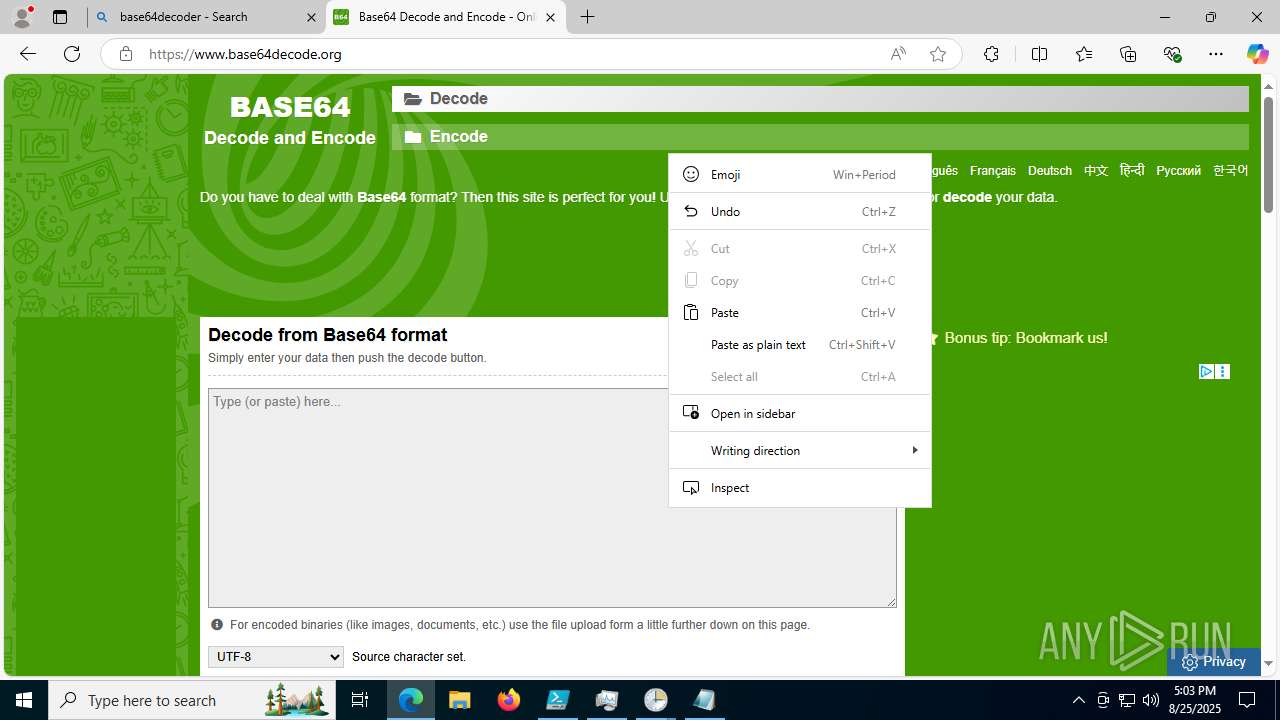The image size is (1280, 720).
Task: Open the network tray icon
Action: tap(1127, 700)
